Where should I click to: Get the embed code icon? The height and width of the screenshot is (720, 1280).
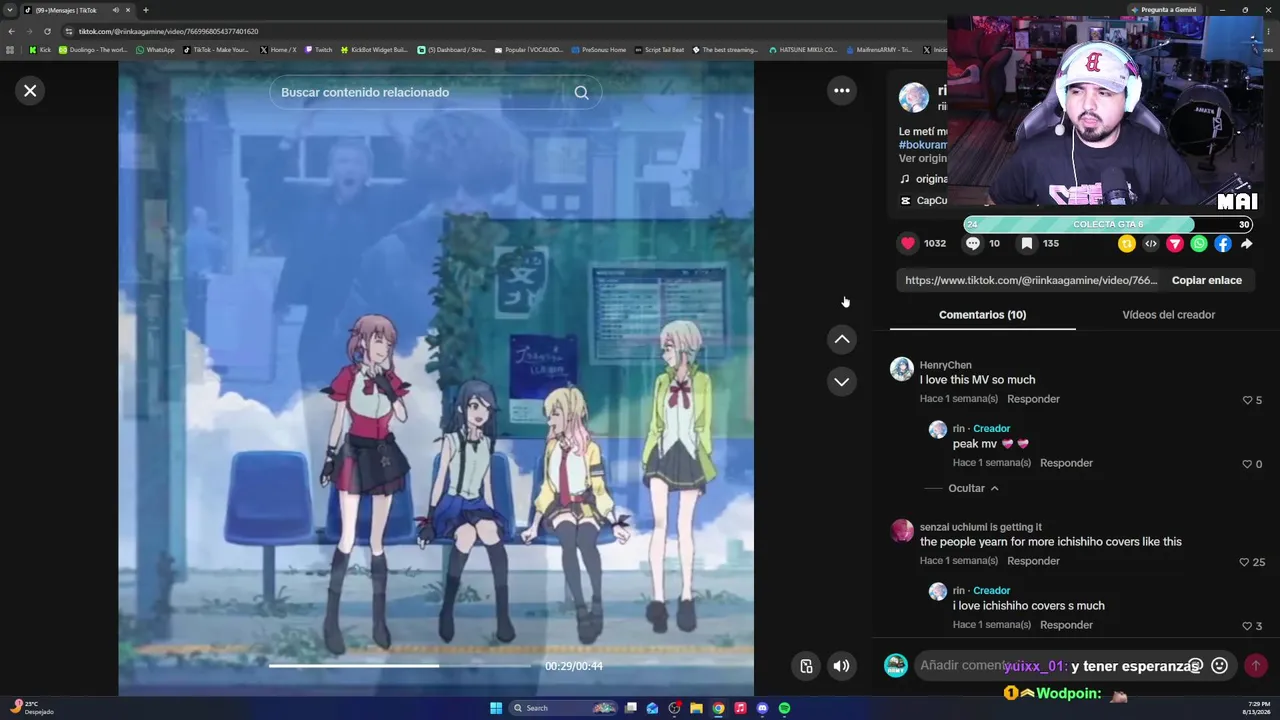[1151, 244]
